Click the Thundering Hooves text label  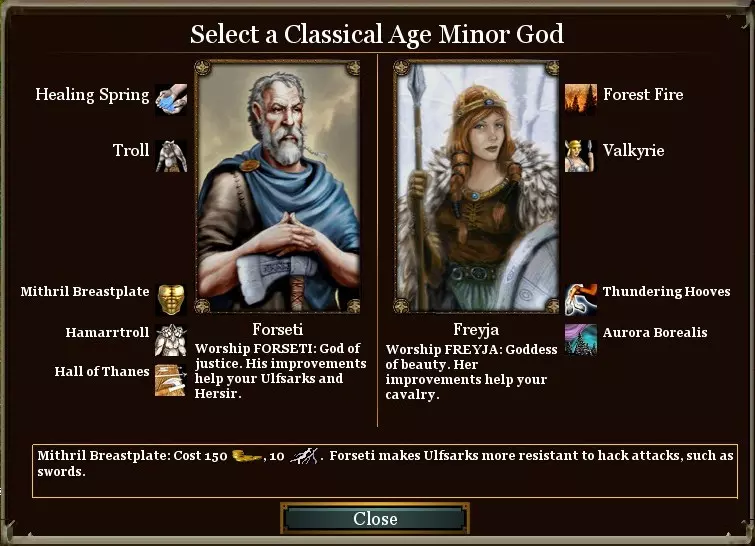[666, 291]
